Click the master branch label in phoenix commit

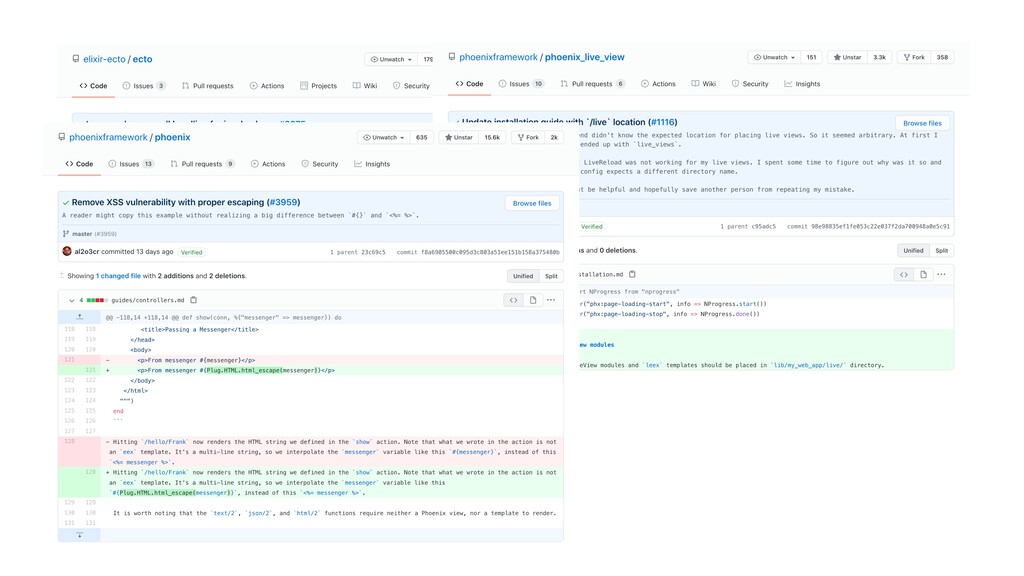82,234
